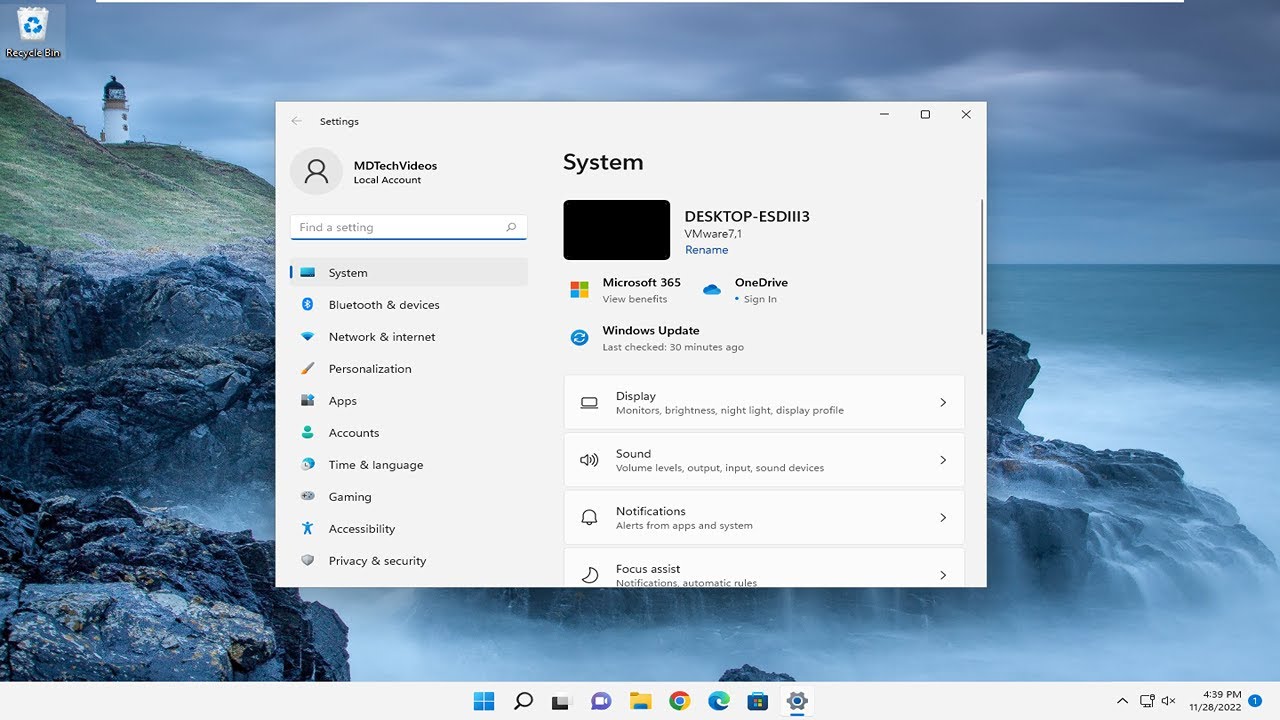Viewport: 1280px width, 720px height.
Task: Click the Recycle Bin desktop icon
Action: 33,32
